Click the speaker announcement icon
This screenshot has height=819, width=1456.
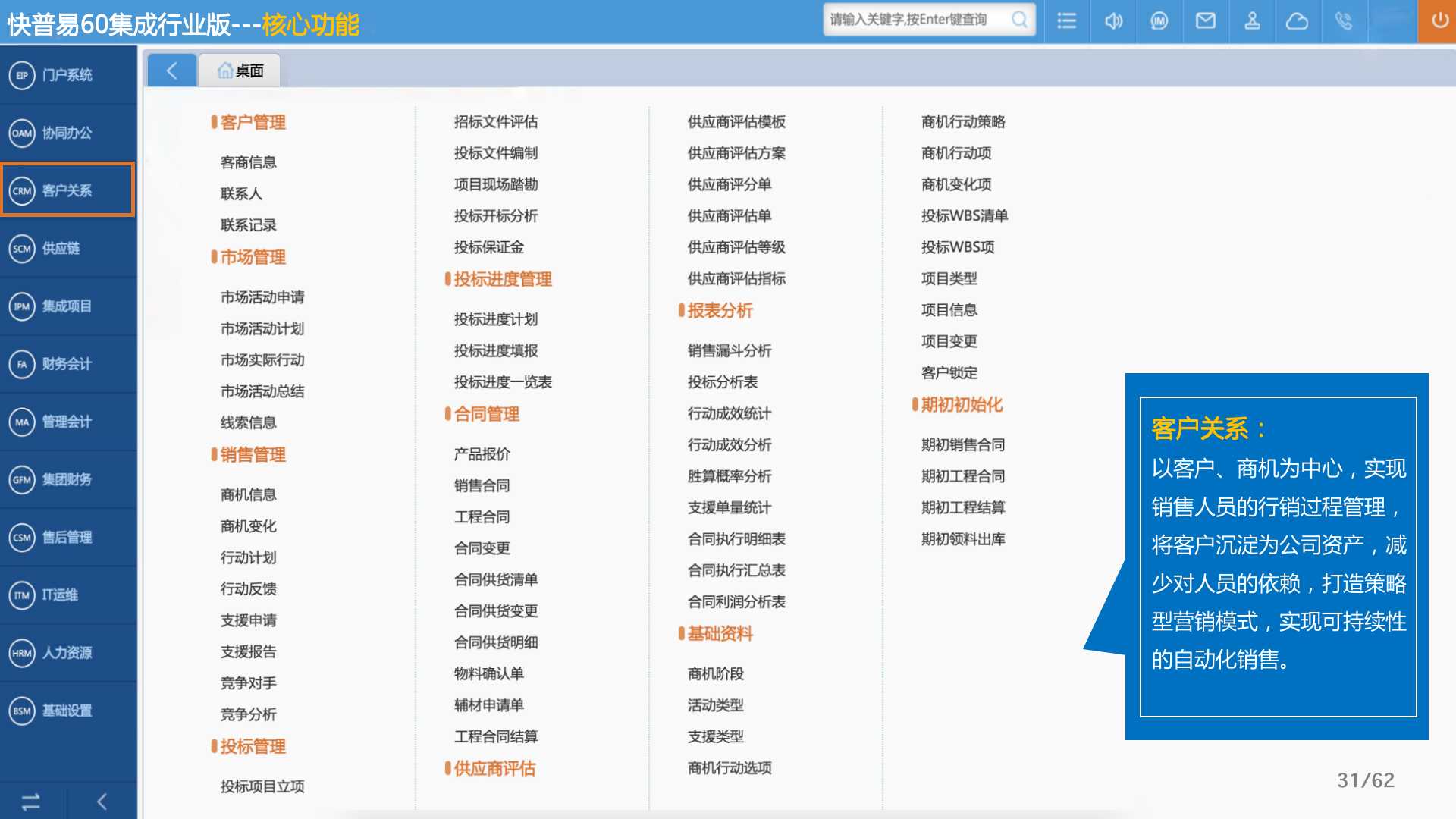[x=1113, y=20]
